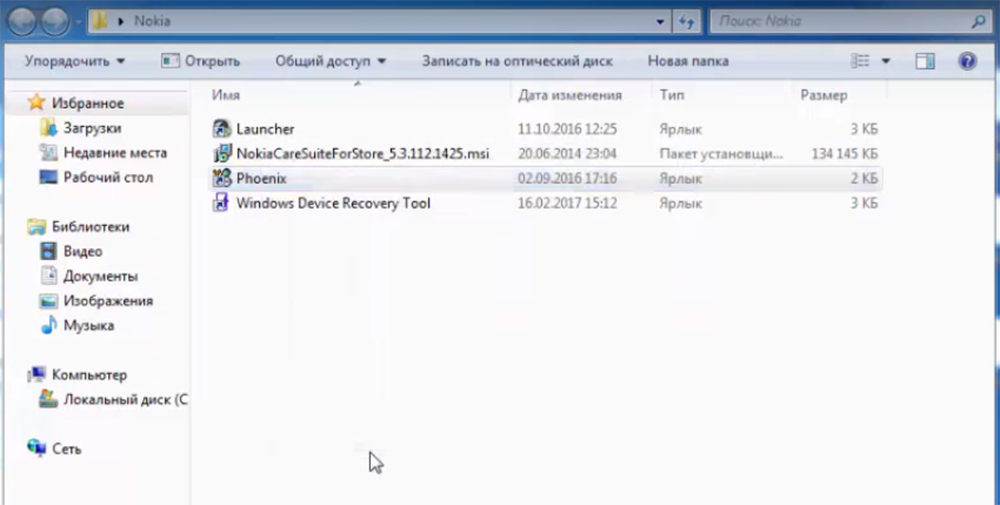Sort by Дата изменения column header
Image resolution: width=1000 pixels, height=505 pixels.
582,95
